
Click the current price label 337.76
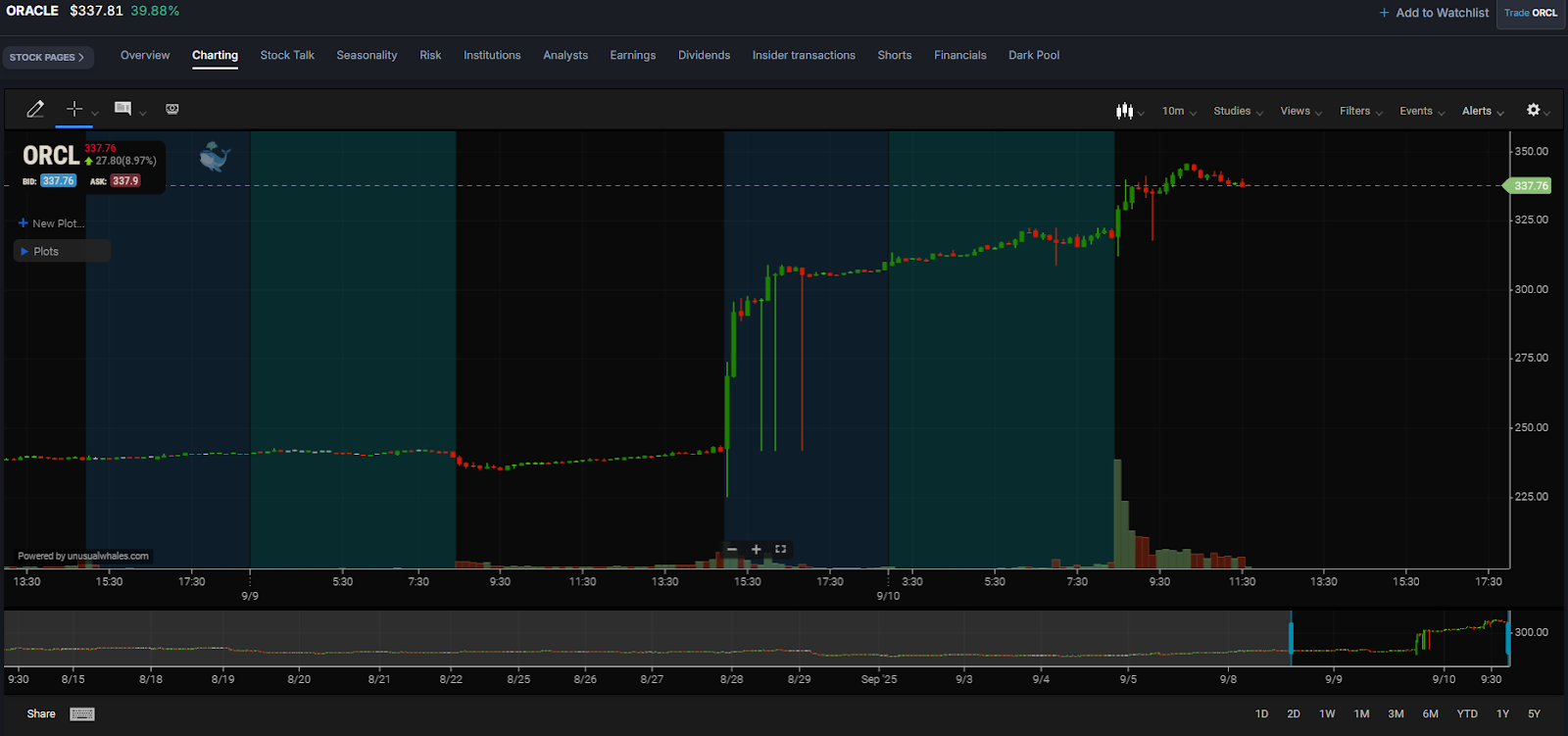(1528, 185)
